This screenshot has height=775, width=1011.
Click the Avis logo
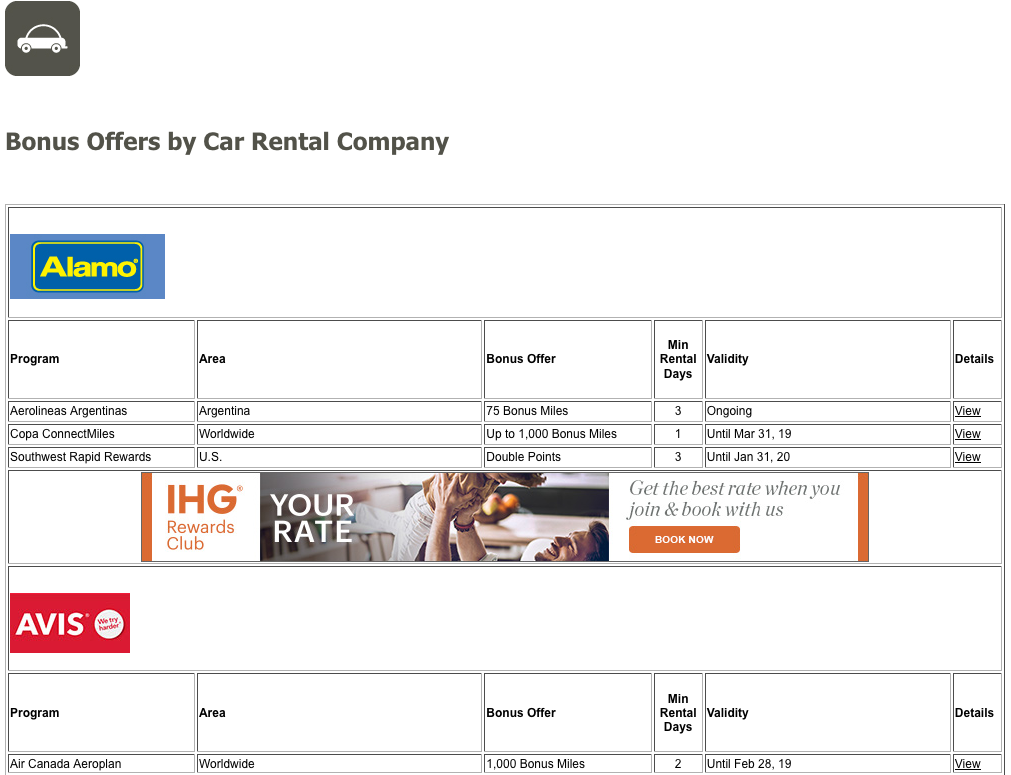coord(70,623)
